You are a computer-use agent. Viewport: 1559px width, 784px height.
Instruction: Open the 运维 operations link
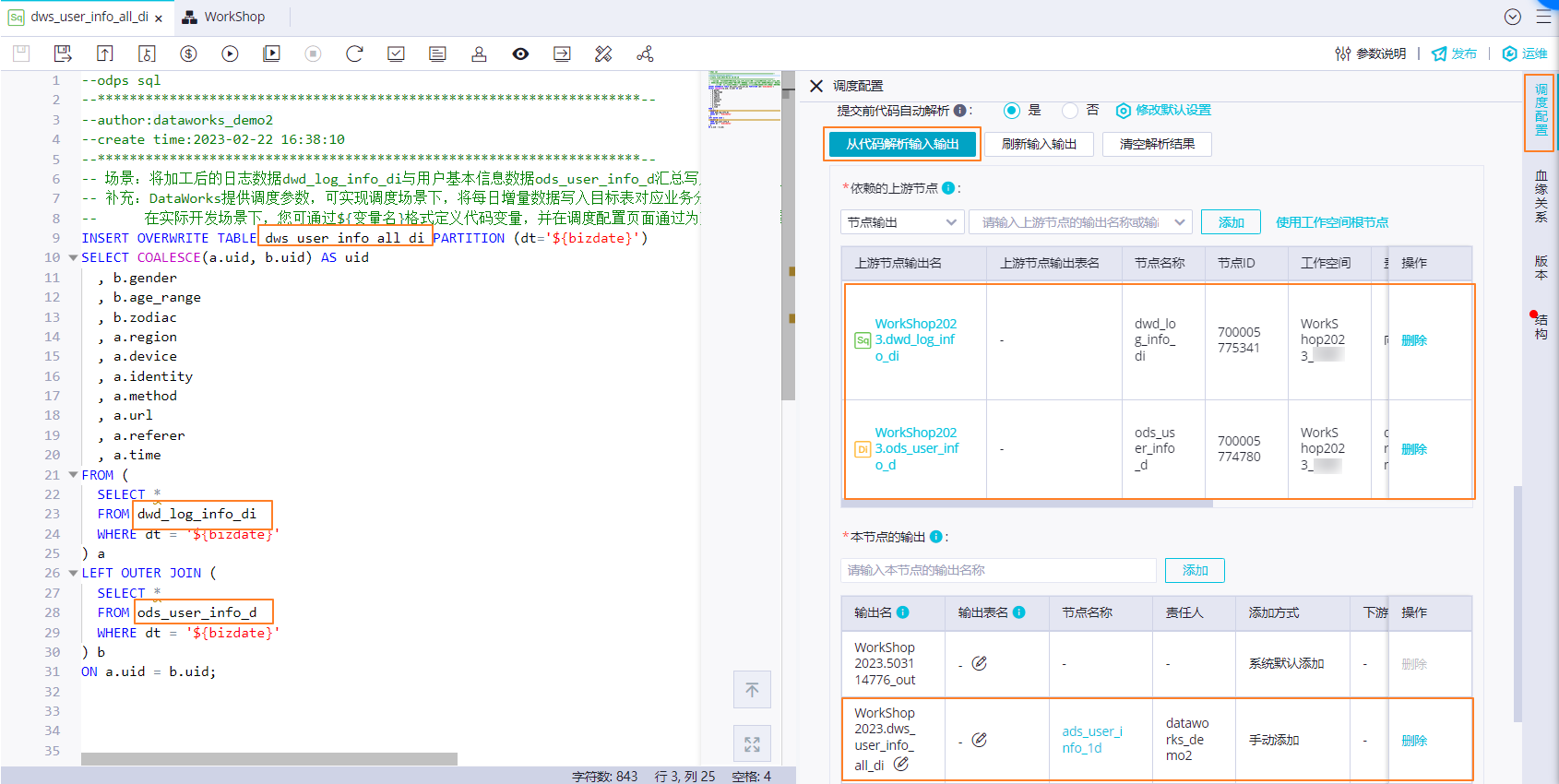click(x=1525, y=53)
